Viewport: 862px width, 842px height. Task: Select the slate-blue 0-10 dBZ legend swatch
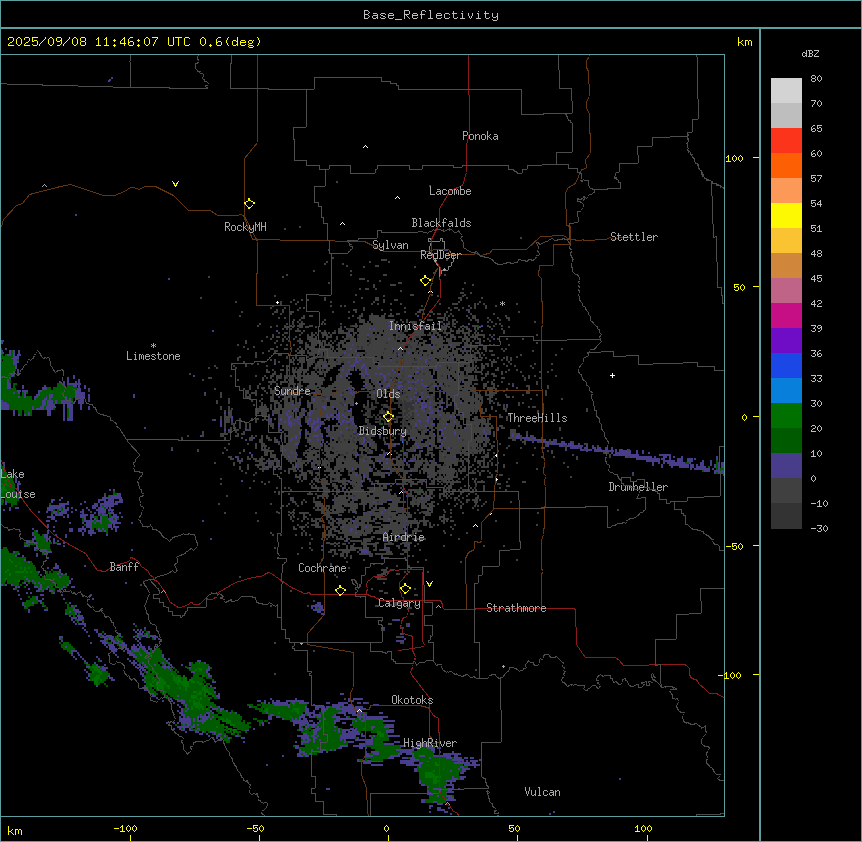786,466
